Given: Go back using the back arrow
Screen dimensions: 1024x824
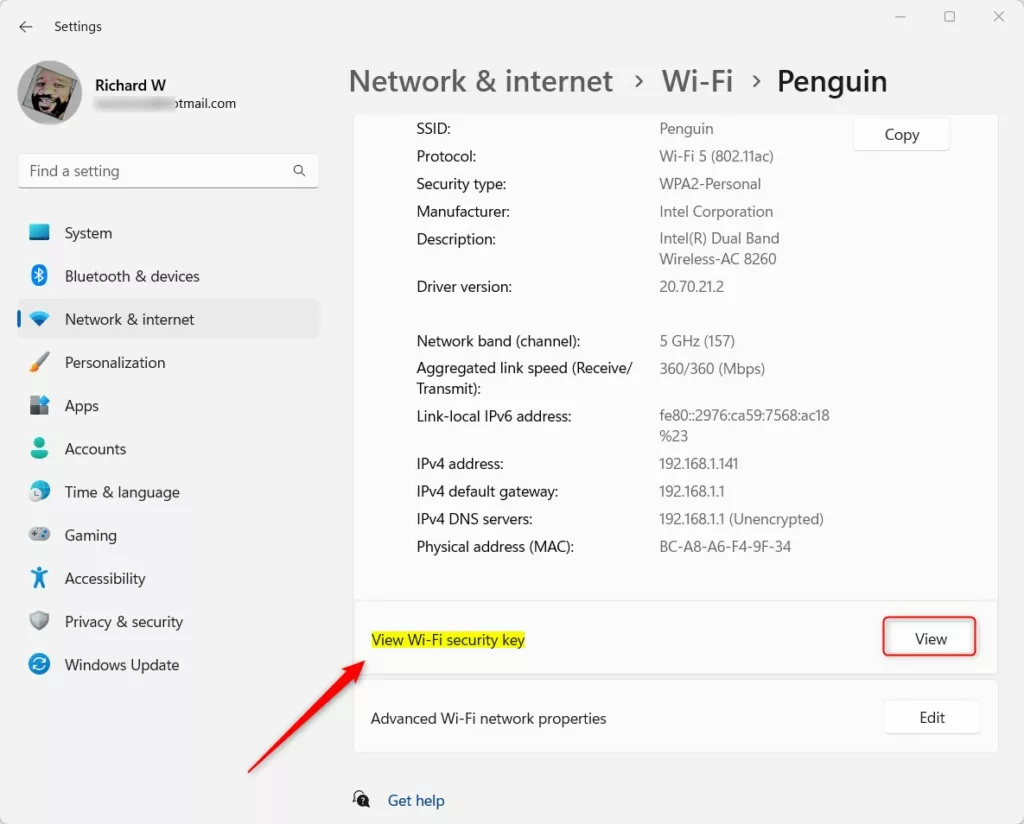Looking at the screenshot, I should click(x=26, y=27).
